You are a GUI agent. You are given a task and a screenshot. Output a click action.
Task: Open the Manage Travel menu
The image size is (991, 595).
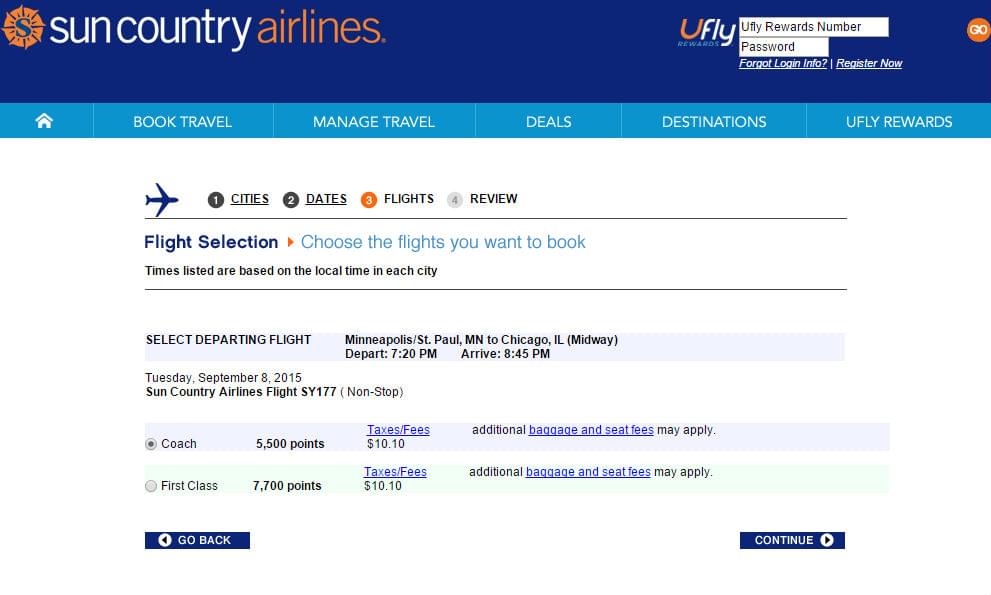pyautogui.click(x=374, y=121)
